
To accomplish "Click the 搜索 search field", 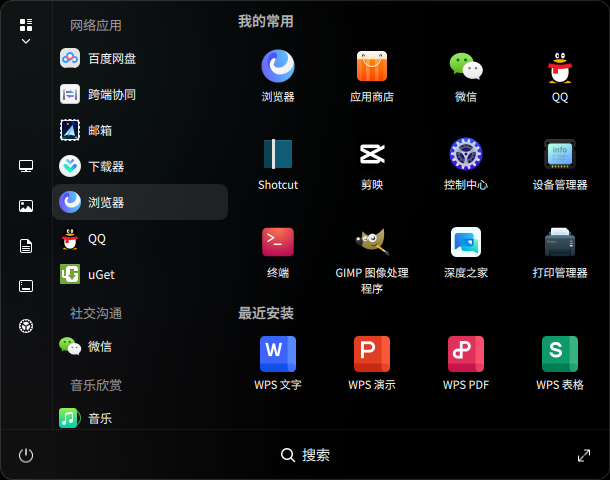I will [305, 455].
